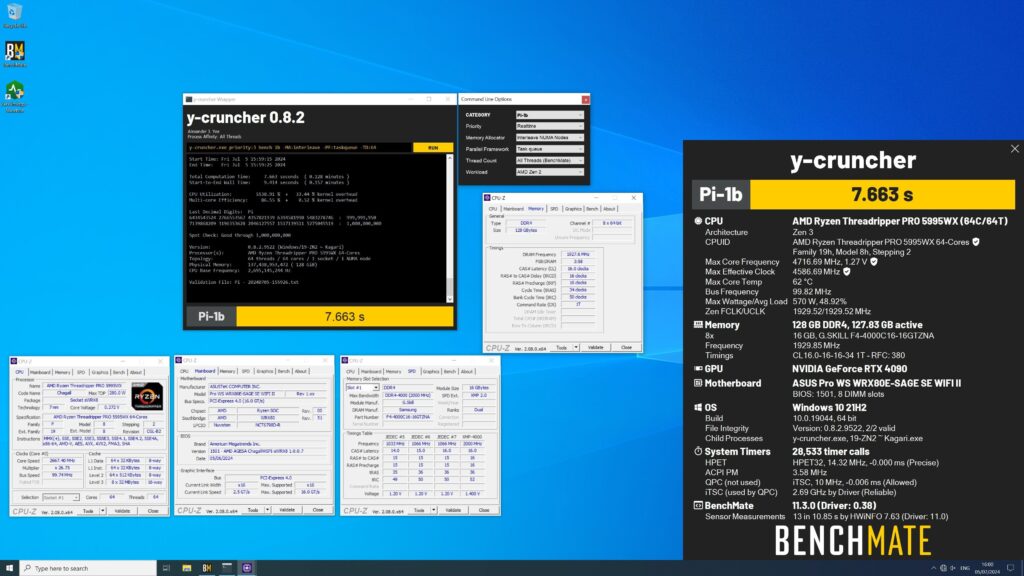
Task: Switch to Bench tab in the DRAM Frequency CPU-Z window
Action: coord(592,209)
